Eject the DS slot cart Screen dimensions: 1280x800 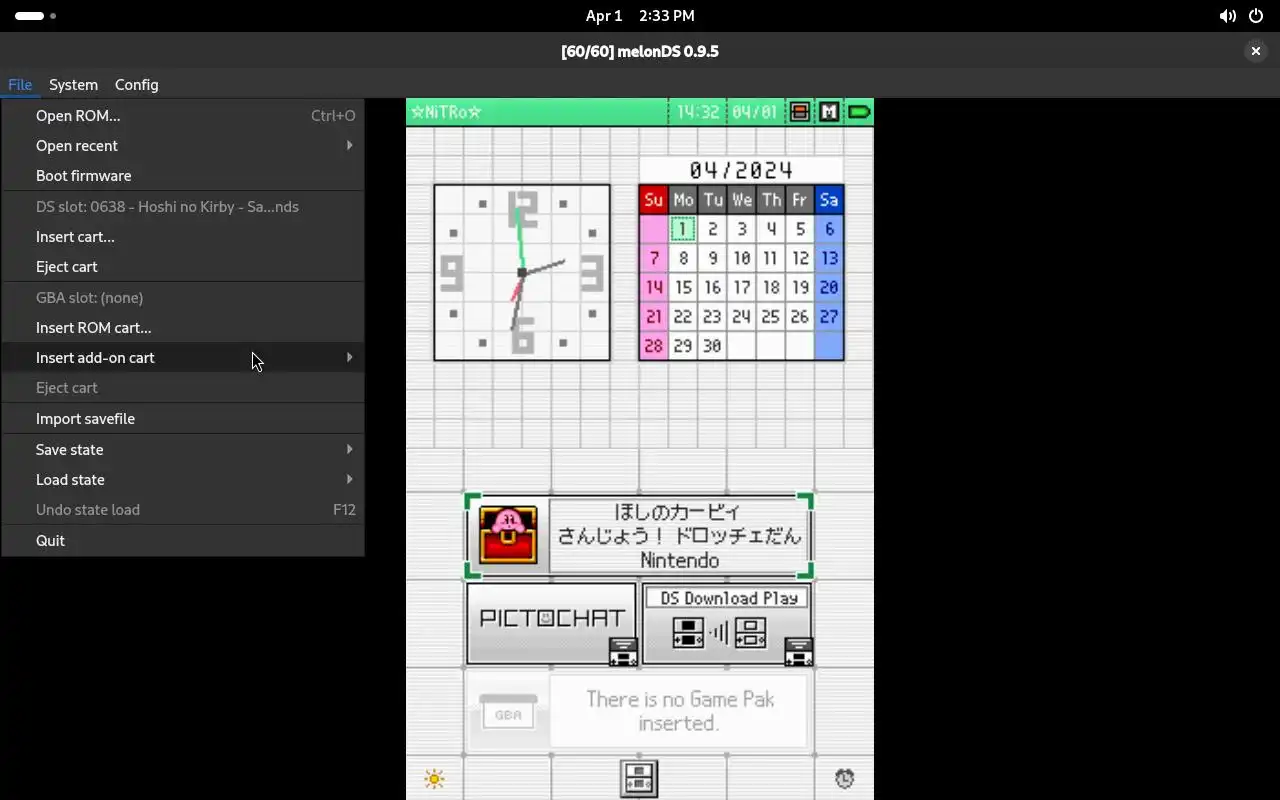(x=182, y=267)
